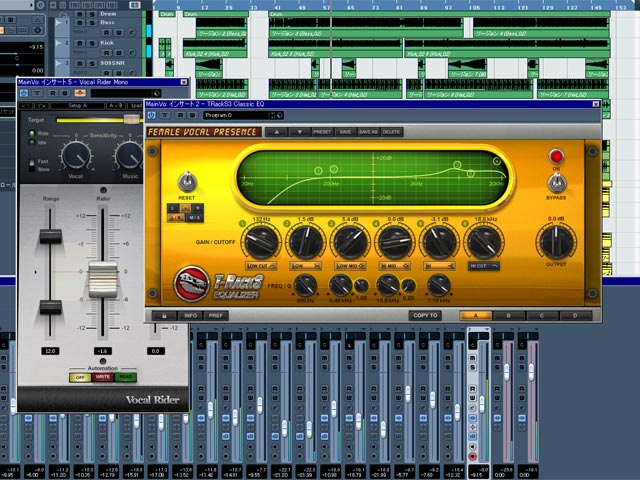Click the Rider fader handle
Screen dimensions: 640x480
pos(103,280)
